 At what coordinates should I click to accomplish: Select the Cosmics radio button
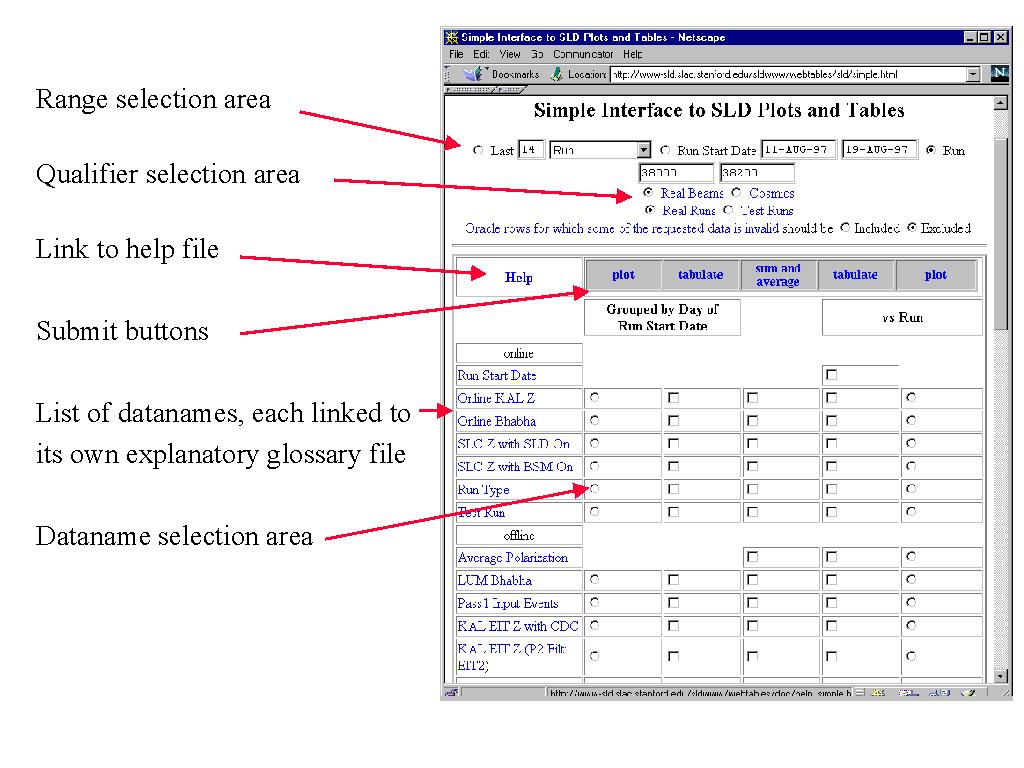coord(737,193)
